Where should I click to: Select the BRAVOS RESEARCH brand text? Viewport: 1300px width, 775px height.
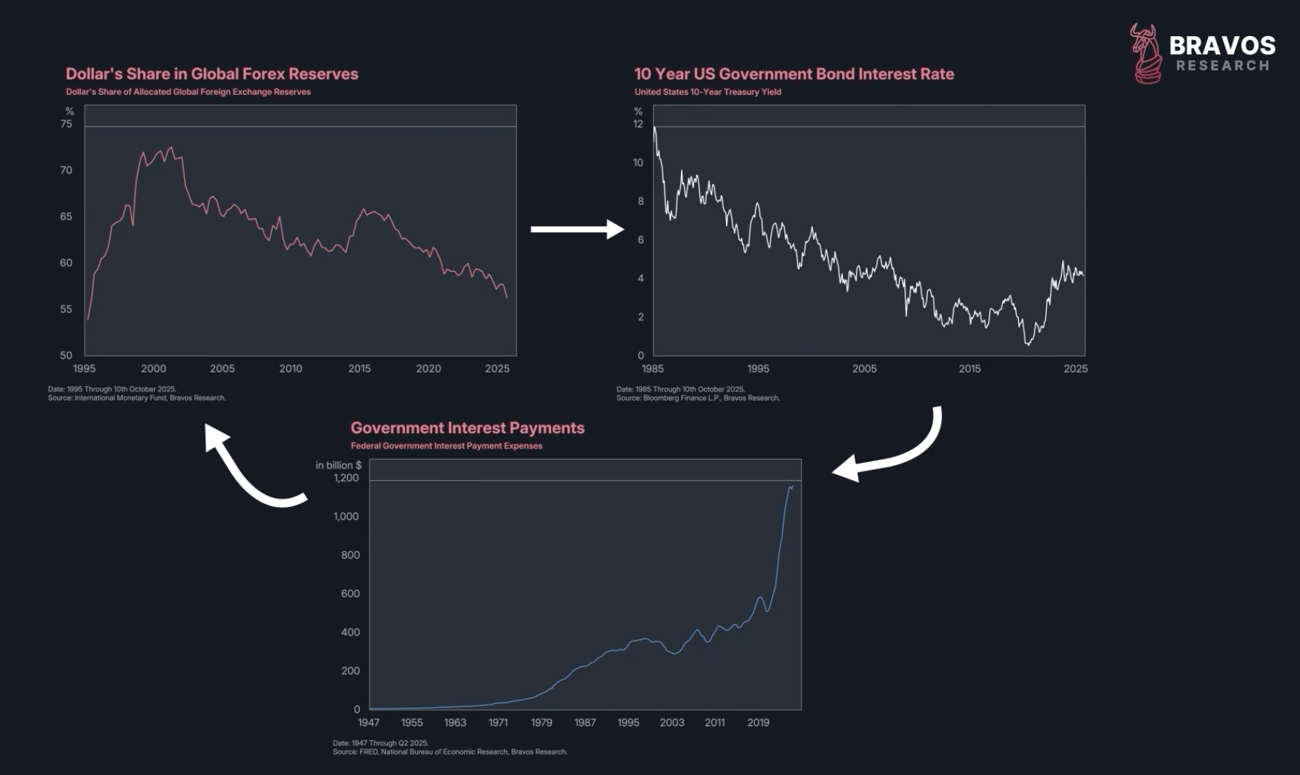[x=1222, y=54]
